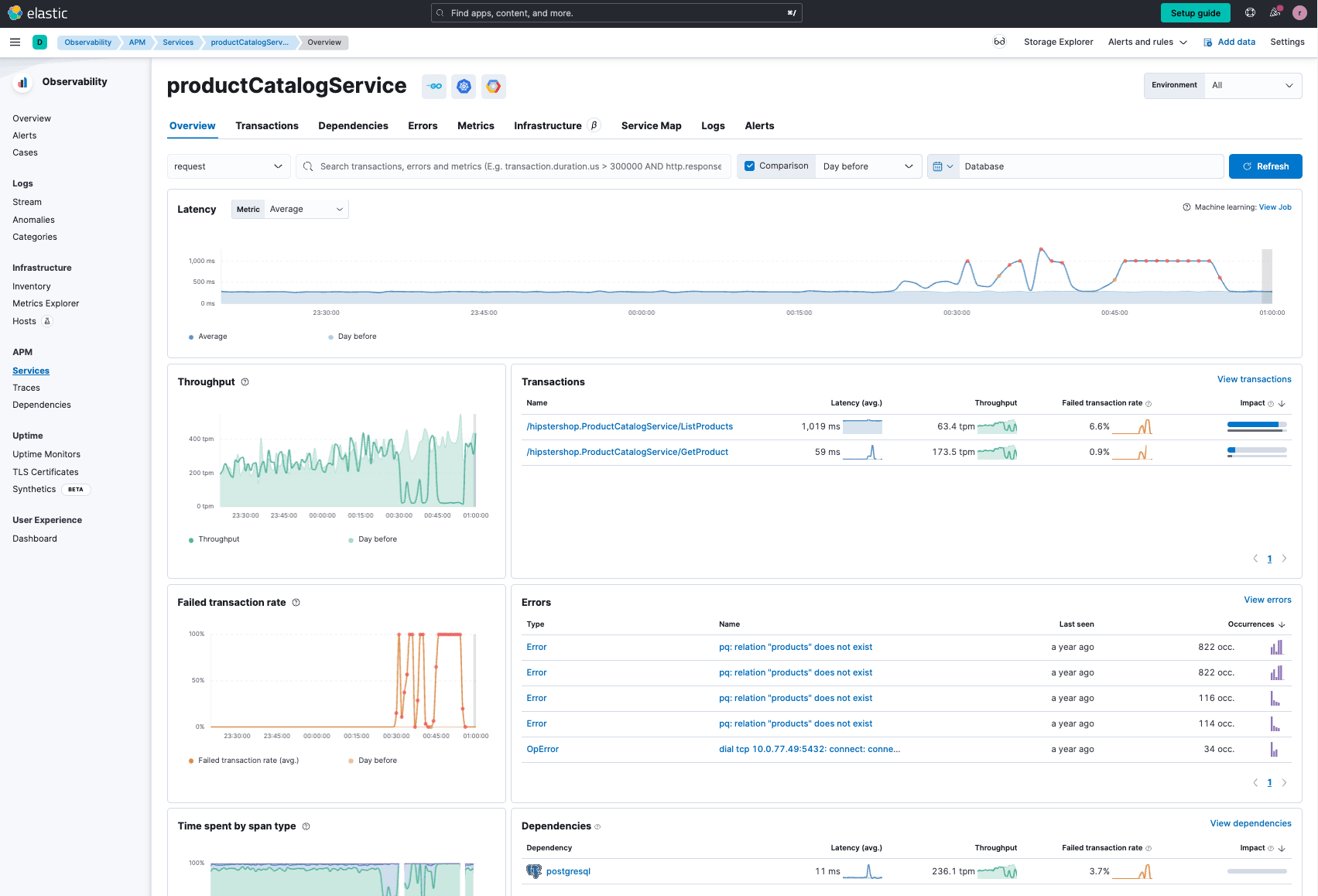Click the Go agent icon
This screenshot has height=896, width=1318.
(434, 87)
